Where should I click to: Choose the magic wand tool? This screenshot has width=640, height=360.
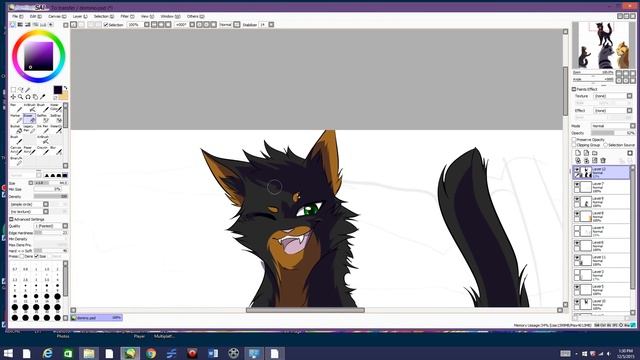click(x=28, y=90)
